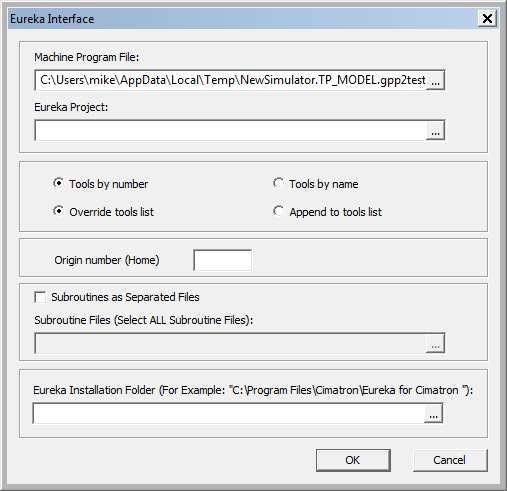The height and width of the screenshot is (491, 507).
Task: Click the Origin number (Home) field
Action: point(223,260)
